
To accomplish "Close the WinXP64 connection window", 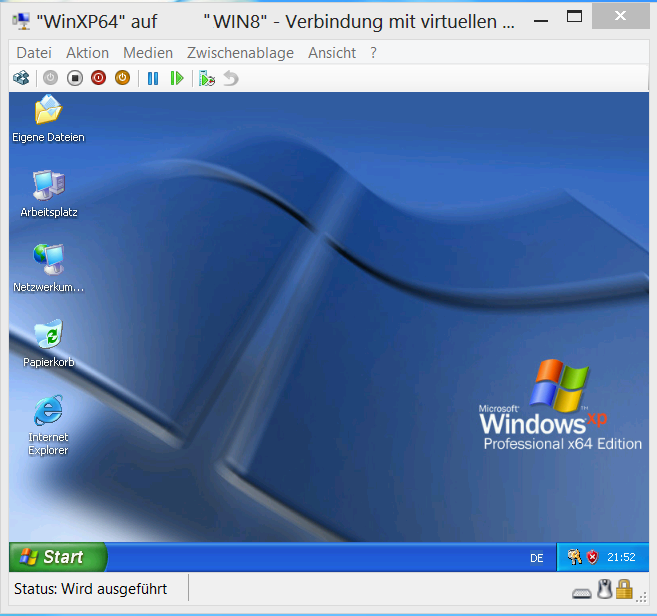I will click(620, 16).
